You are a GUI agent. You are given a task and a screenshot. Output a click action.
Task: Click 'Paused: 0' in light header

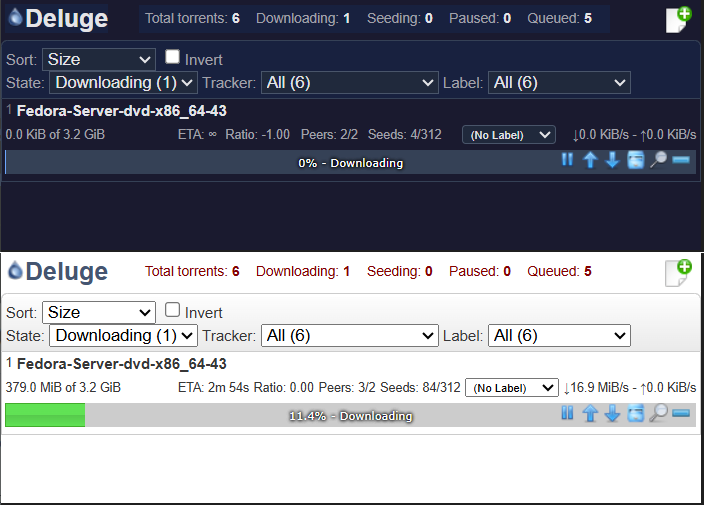(480, 271)
